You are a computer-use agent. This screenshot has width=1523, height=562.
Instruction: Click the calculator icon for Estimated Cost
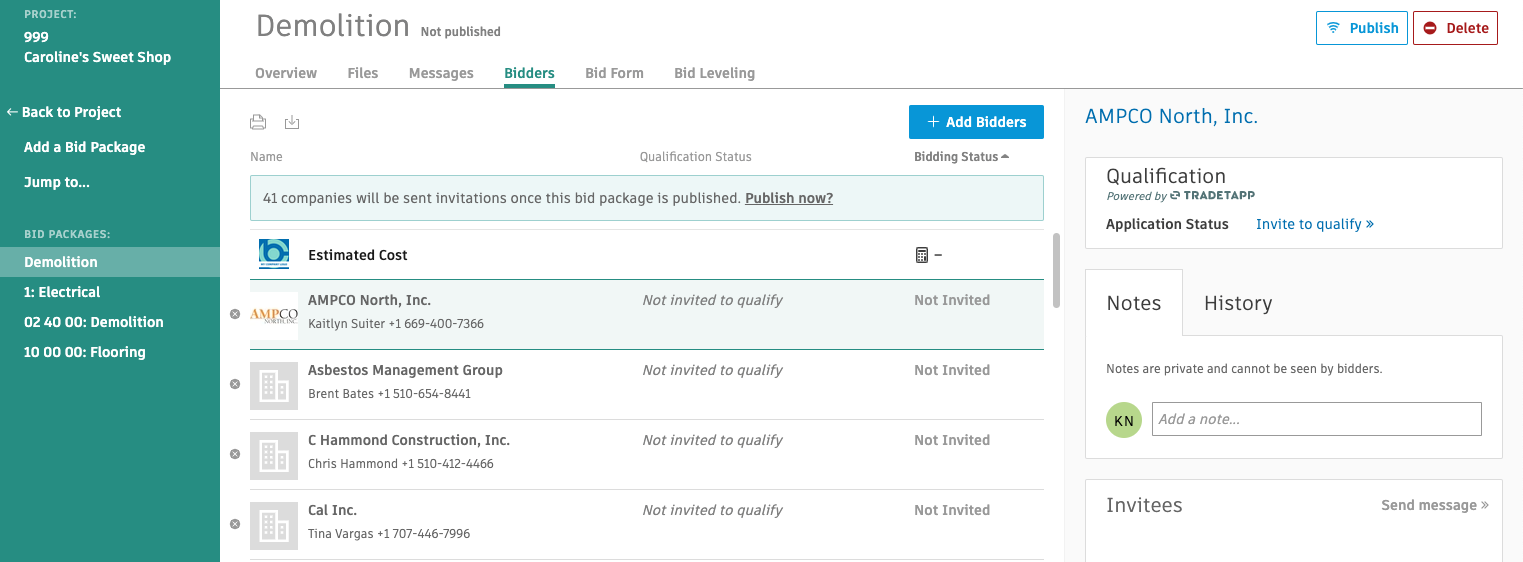pyautogui.click(x=922, y=255)
